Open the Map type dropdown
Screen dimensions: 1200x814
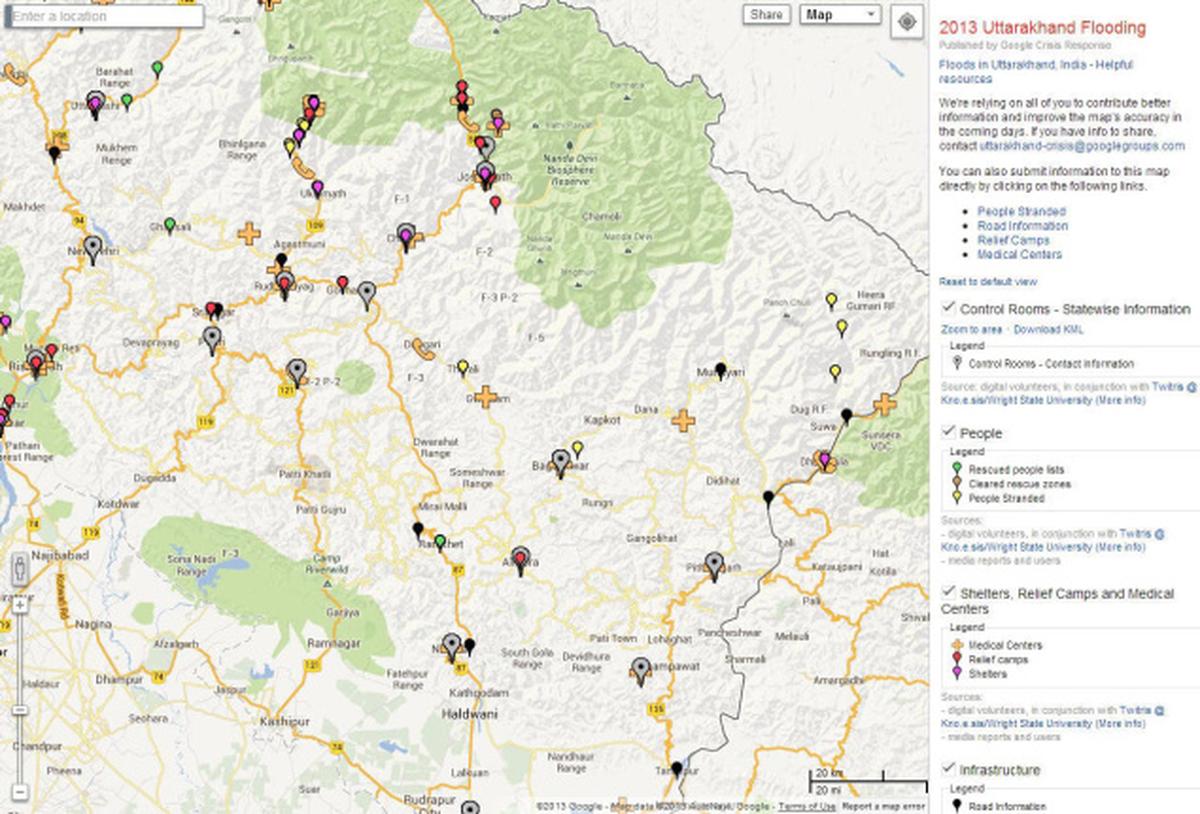pos(840,15)
